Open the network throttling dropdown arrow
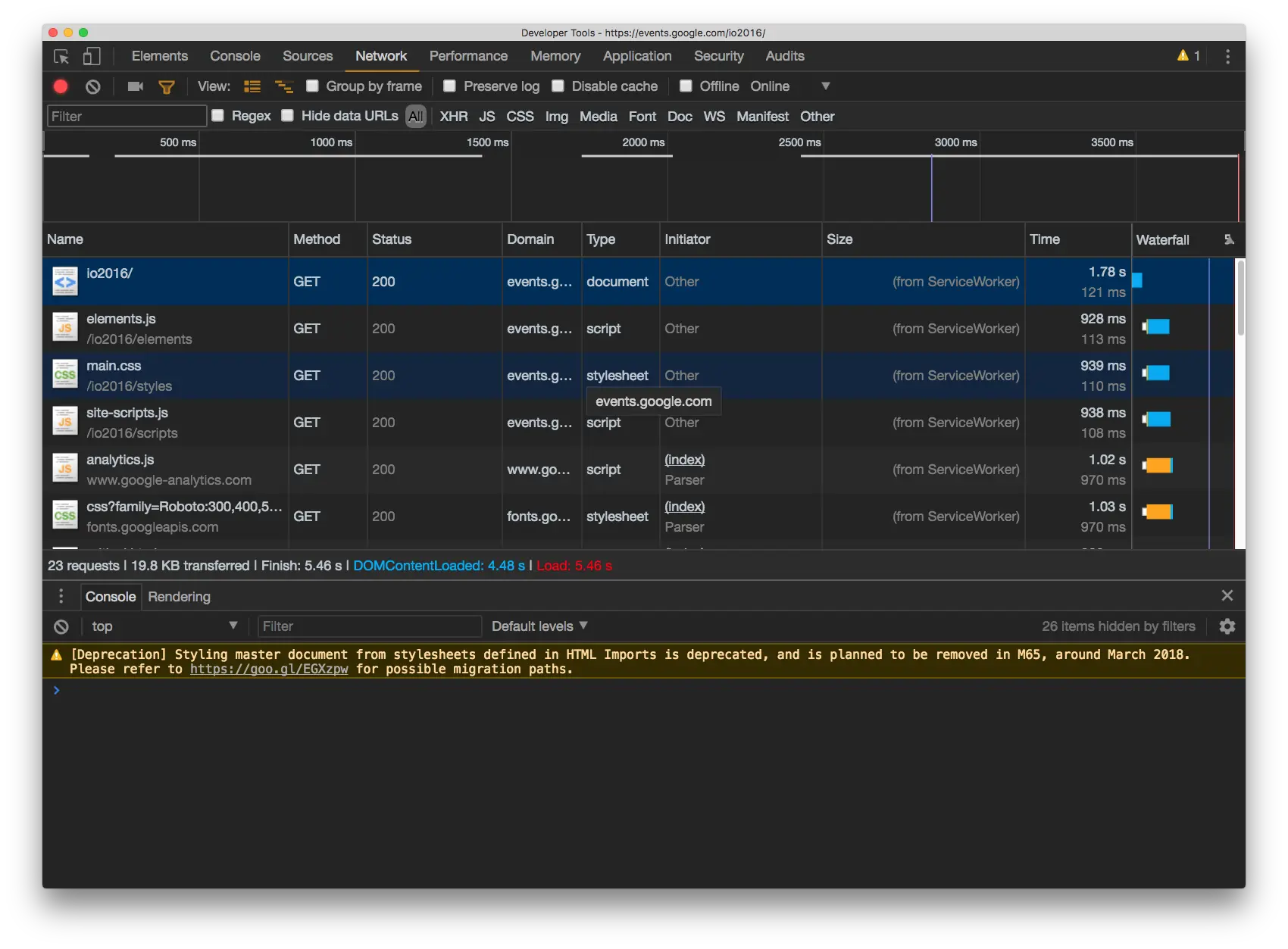The image size is (1288, 949). click(825, 86)
